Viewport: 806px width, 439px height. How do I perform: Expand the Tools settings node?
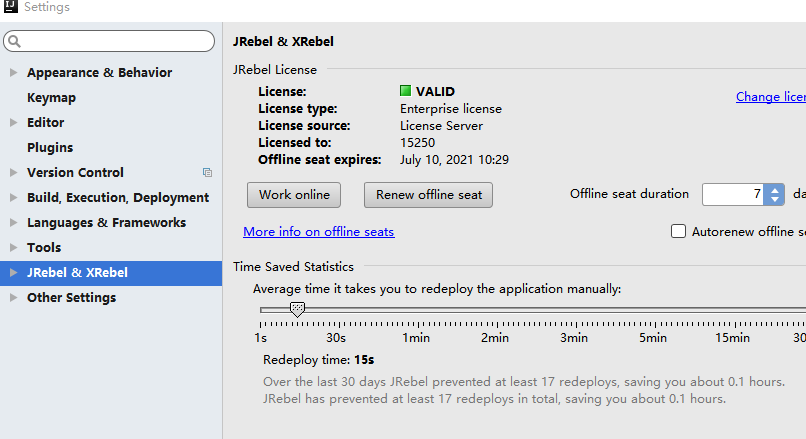click(13, 248)
